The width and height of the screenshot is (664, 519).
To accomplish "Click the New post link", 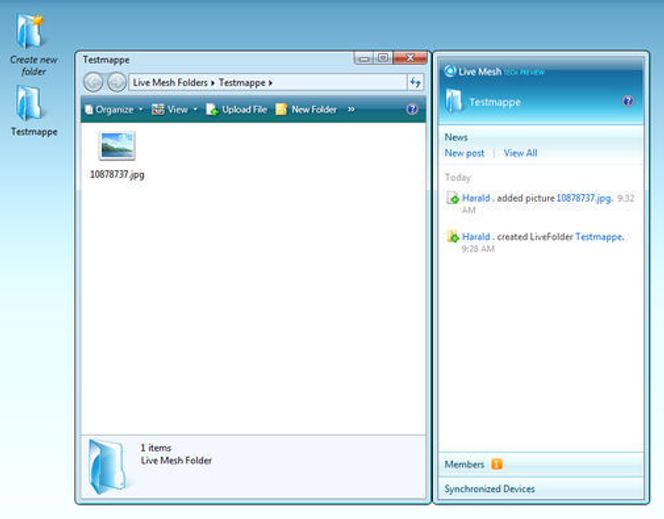I will click(x=464, y=153).
